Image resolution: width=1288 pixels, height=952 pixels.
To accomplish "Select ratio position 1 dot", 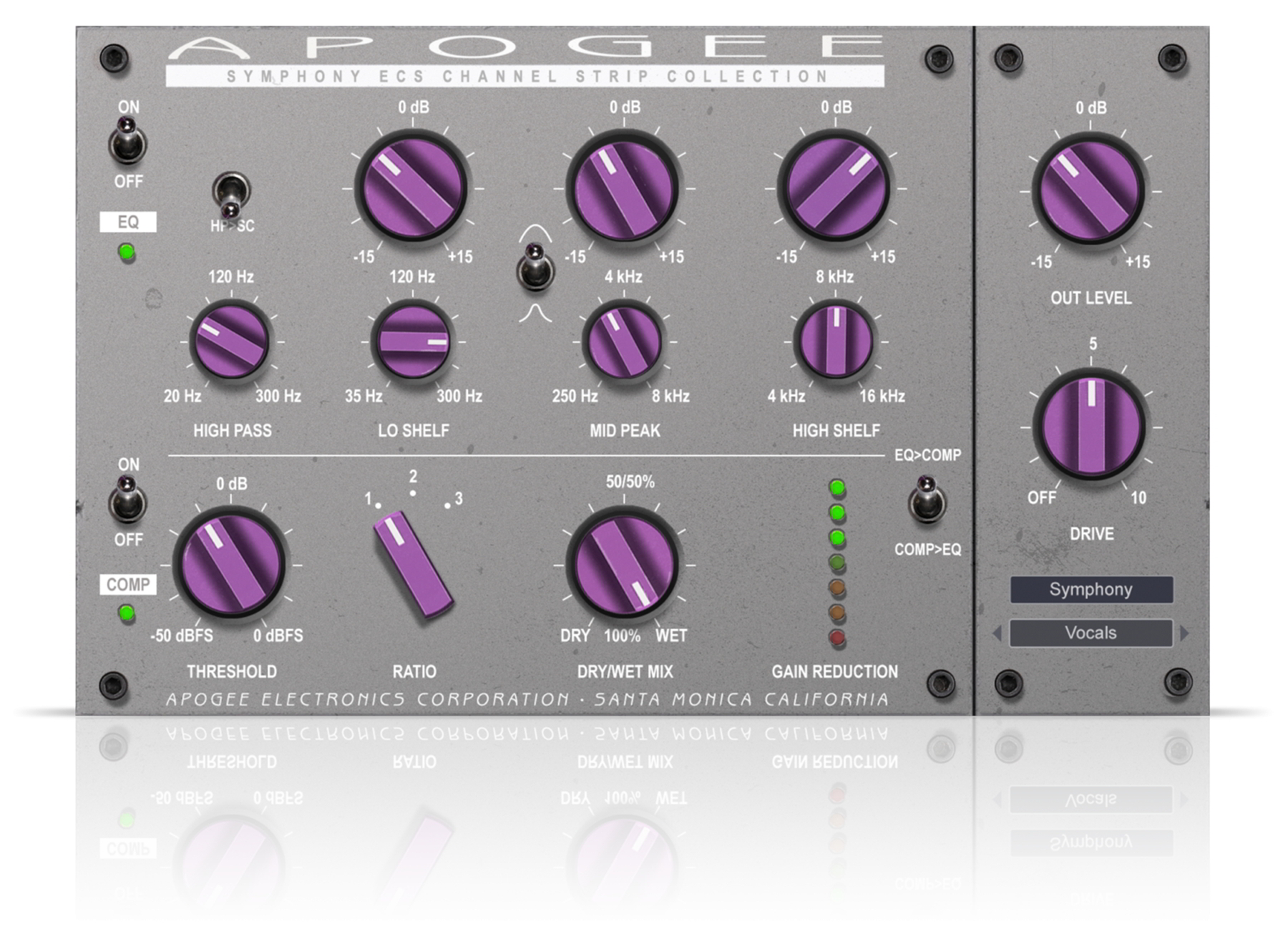I will [378, 505].
